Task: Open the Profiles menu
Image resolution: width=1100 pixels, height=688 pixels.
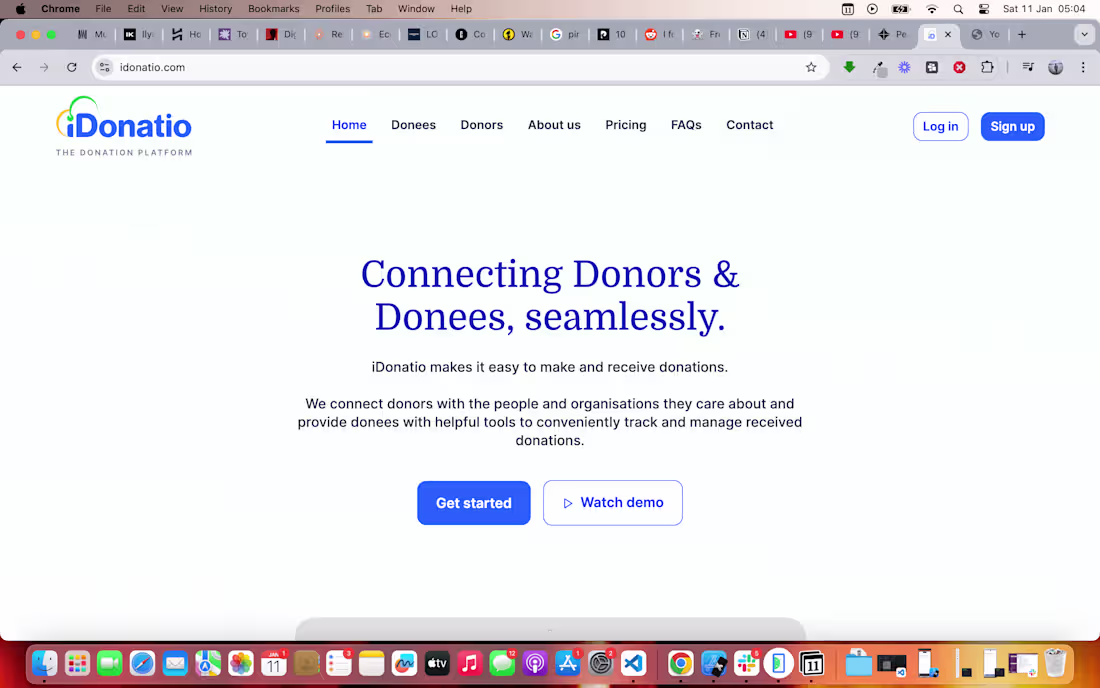Action: click(333, 9)
